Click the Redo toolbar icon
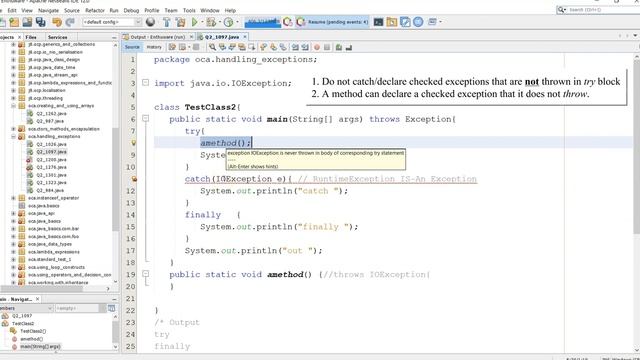 [70, 22]
